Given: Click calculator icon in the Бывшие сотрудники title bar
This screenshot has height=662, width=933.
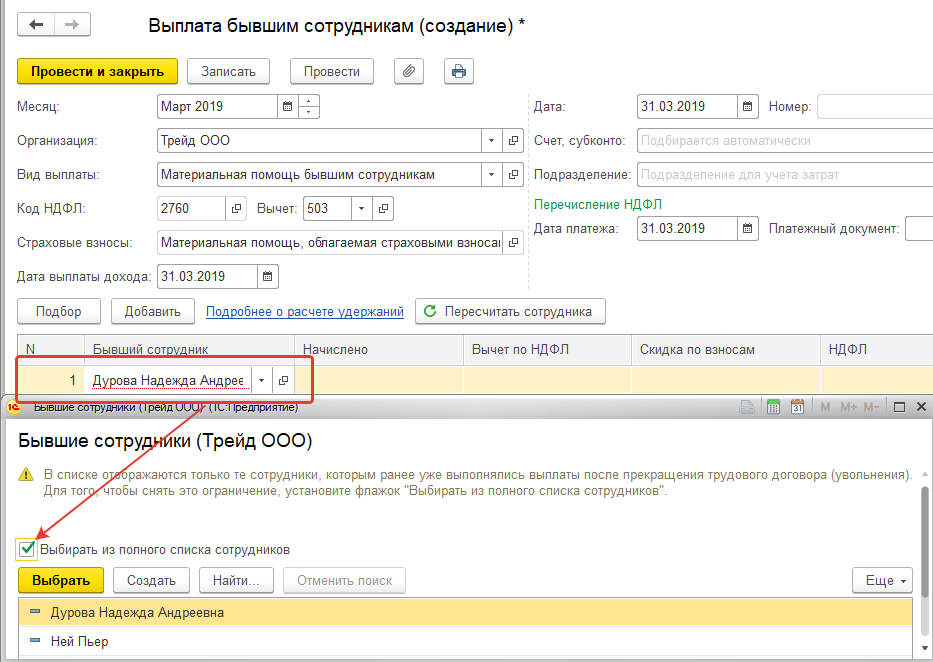Looking at the screenshot, I should [x=773, y=407].
